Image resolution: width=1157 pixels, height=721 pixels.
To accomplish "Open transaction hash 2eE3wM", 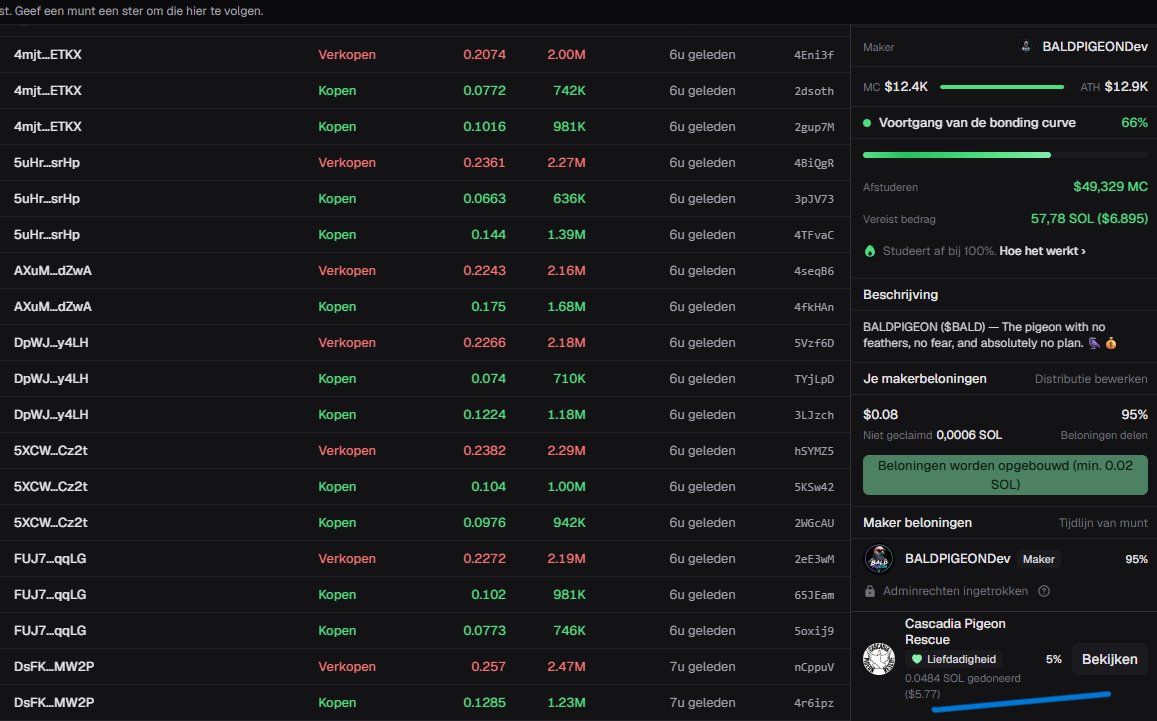I will (x=814, y=559).
